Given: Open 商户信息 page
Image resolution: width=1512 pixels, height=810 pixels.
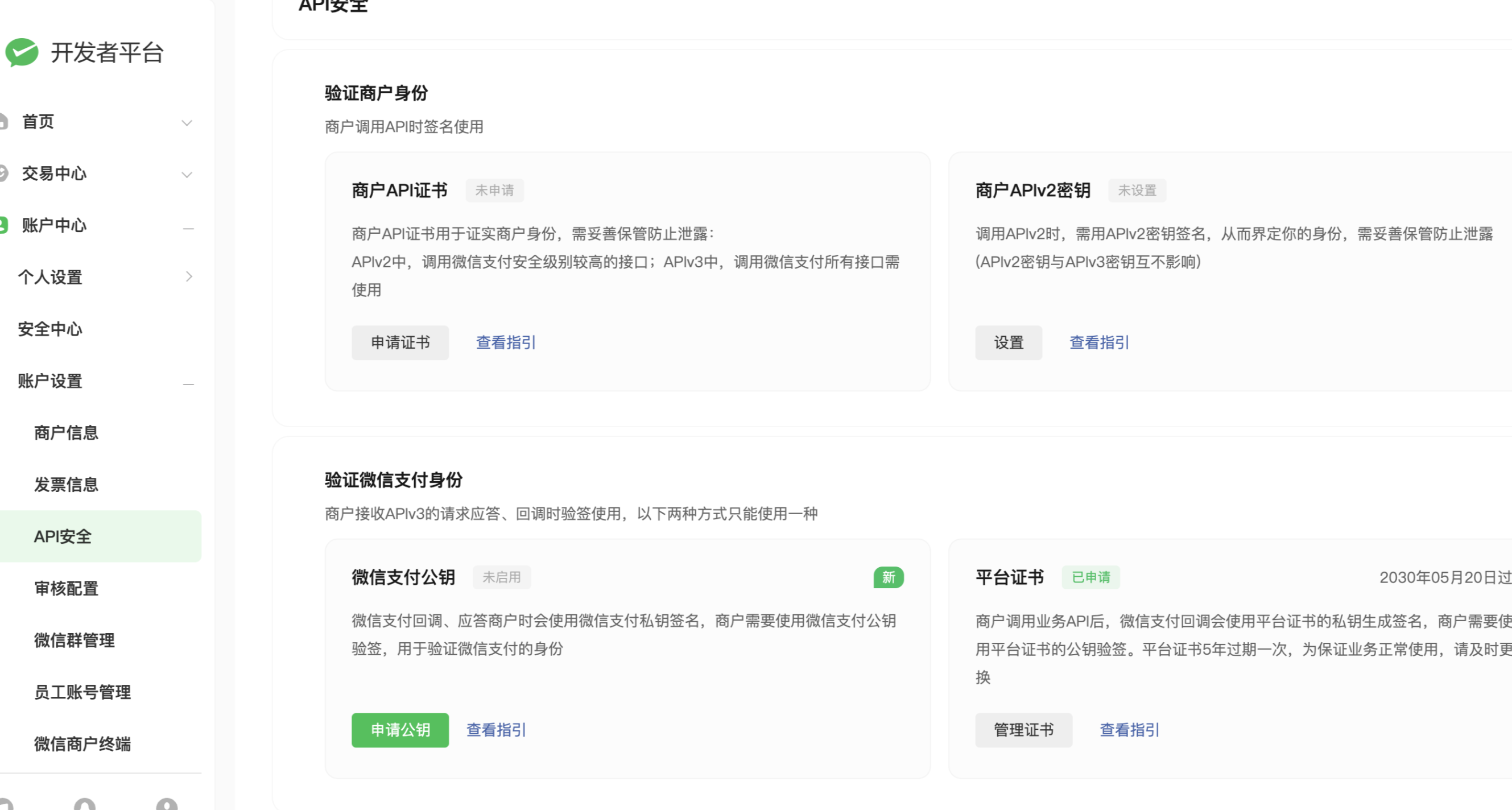Looking at the screenshot, I should (x=67, y=432).
